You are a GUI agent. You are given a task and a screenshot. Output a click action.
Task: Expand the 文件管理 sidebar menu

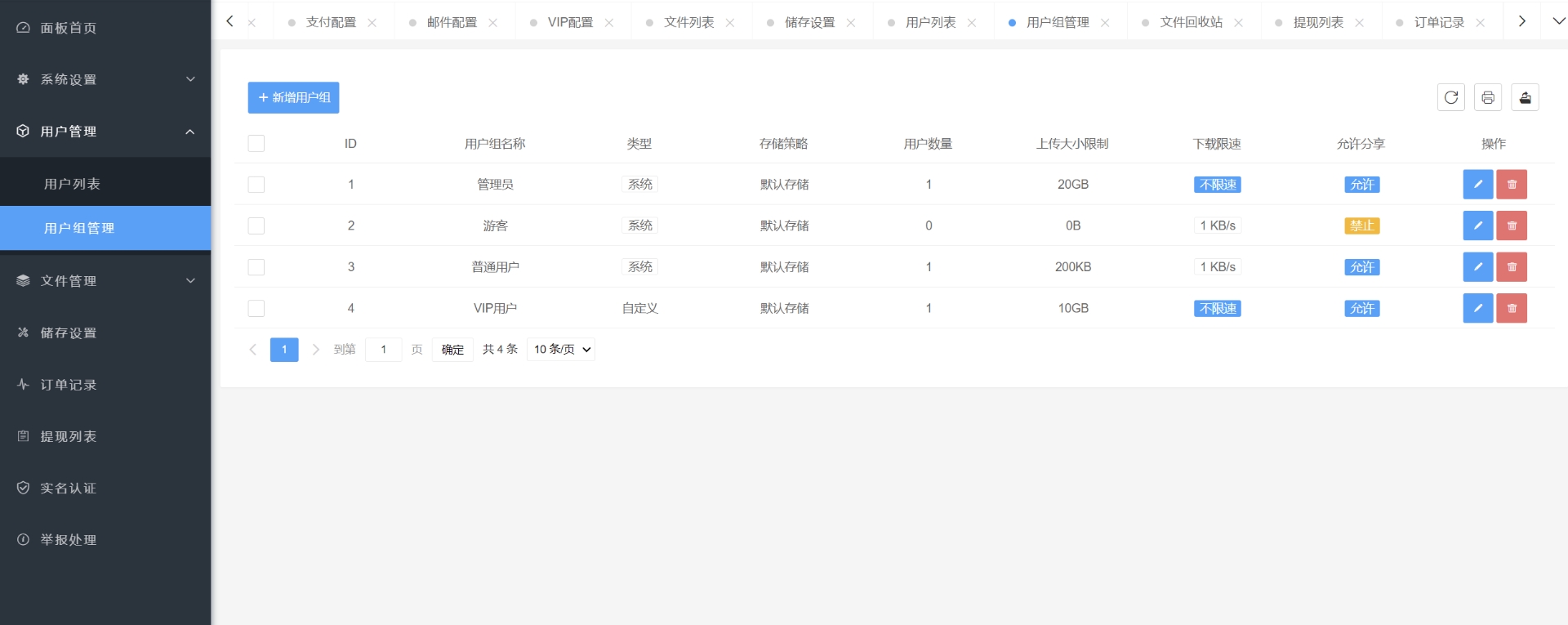[x=105, y=281]
